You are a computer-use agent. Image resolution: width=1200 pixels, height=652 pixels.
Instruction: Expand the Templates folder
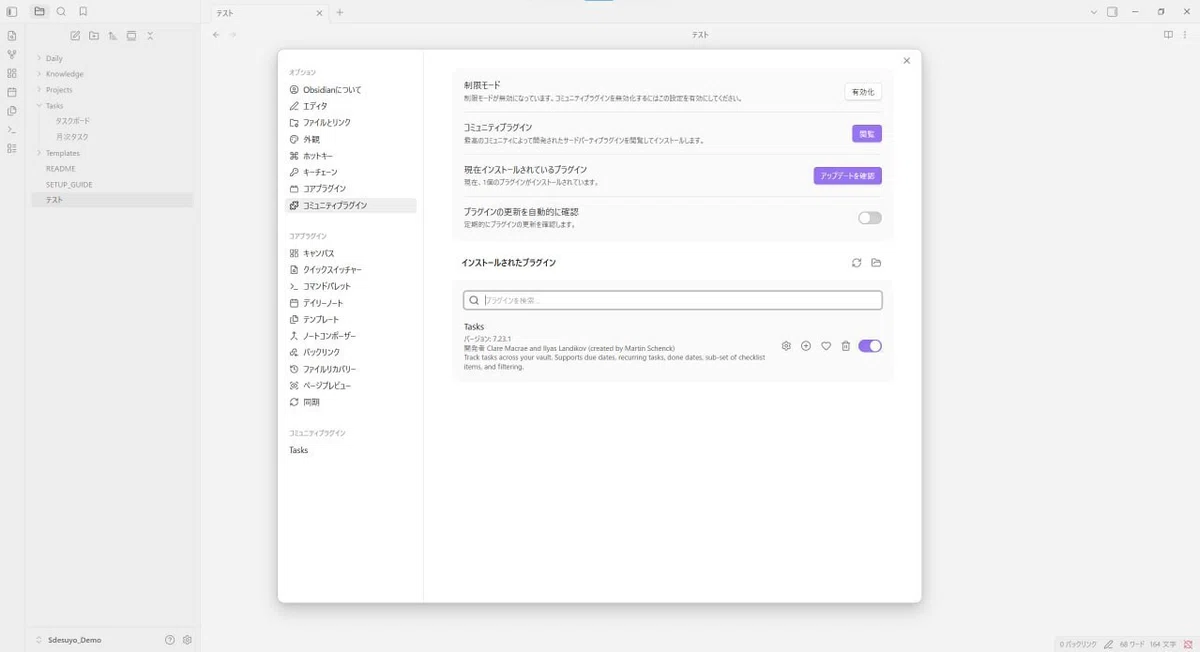[62, 153]
